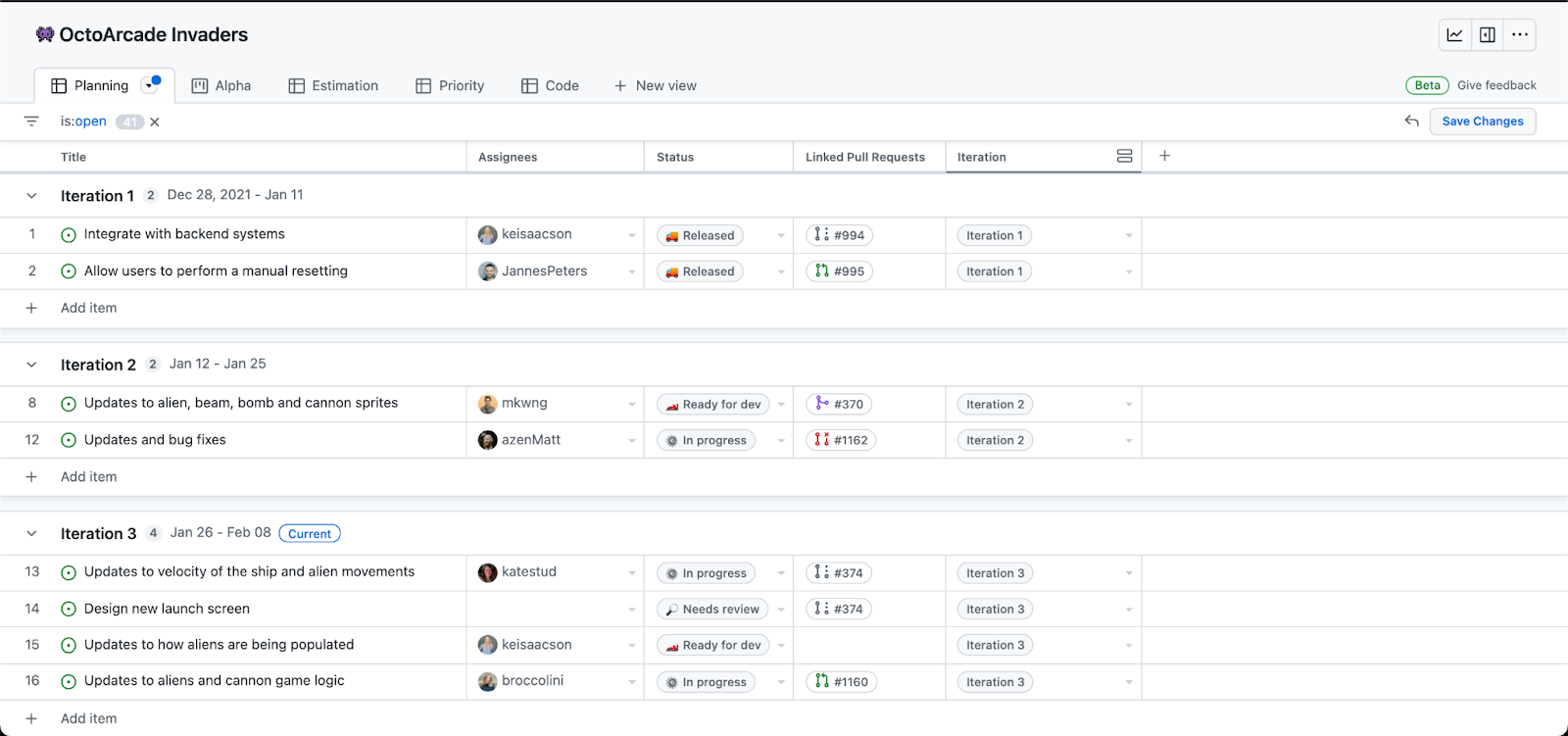
Task: Clear the is:open filter
Action: (155, 123)
